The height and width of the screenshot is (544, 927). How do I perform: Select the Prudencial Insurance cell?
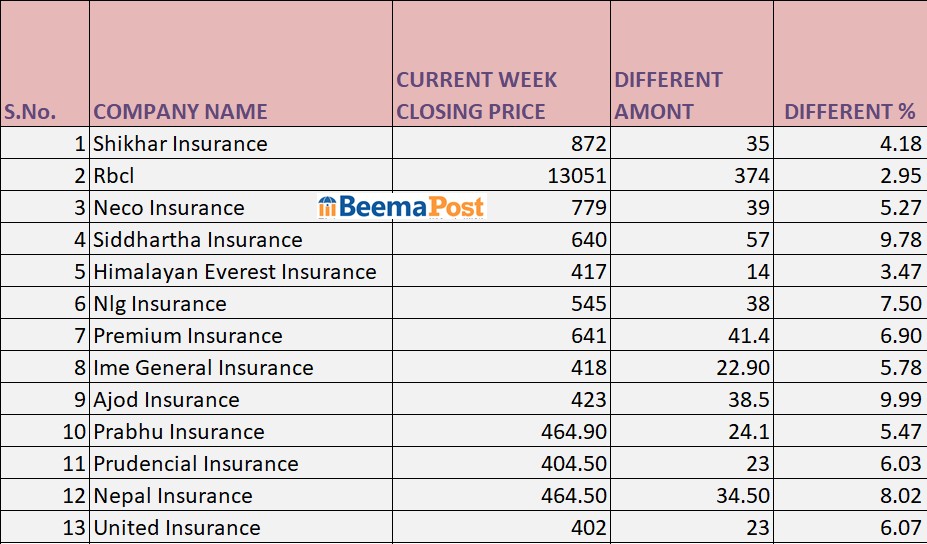(x=196, y=463)
